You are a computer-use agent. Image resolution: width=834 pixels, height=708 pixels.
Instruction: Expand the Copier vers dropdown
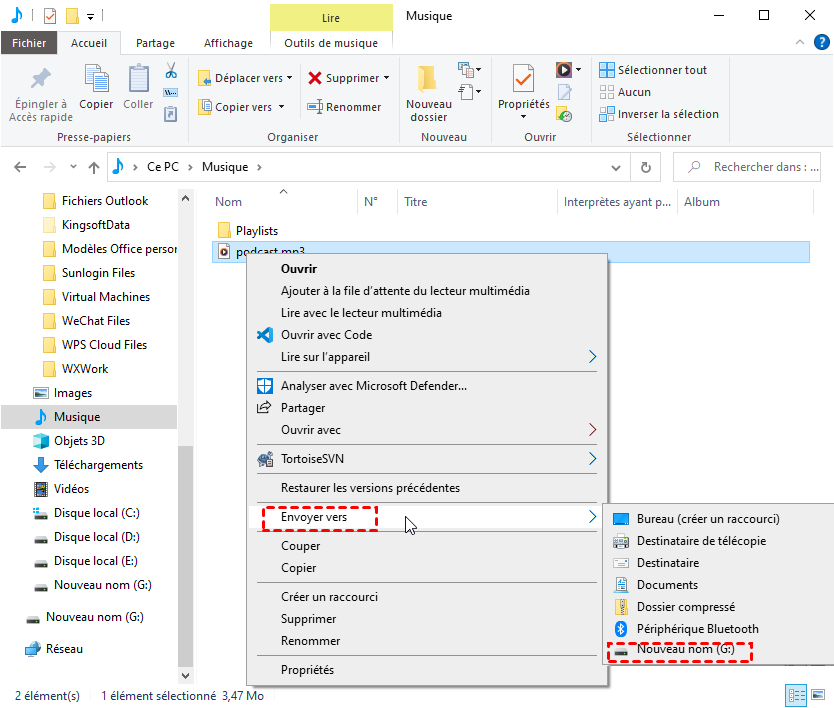[281, 107]
